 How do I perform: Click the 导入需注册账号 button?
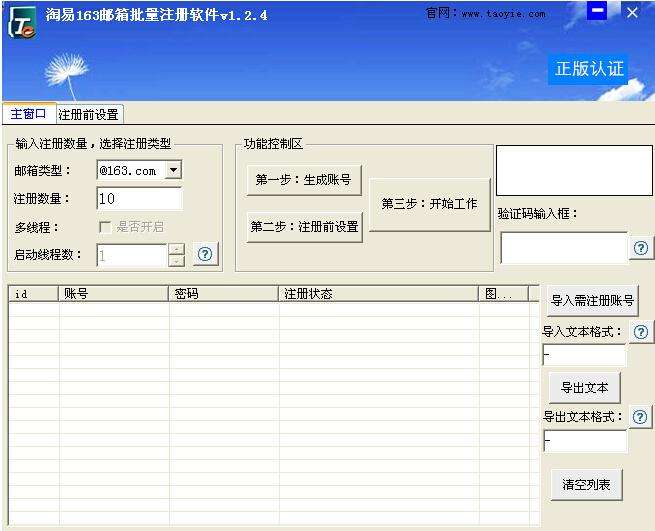592,300
